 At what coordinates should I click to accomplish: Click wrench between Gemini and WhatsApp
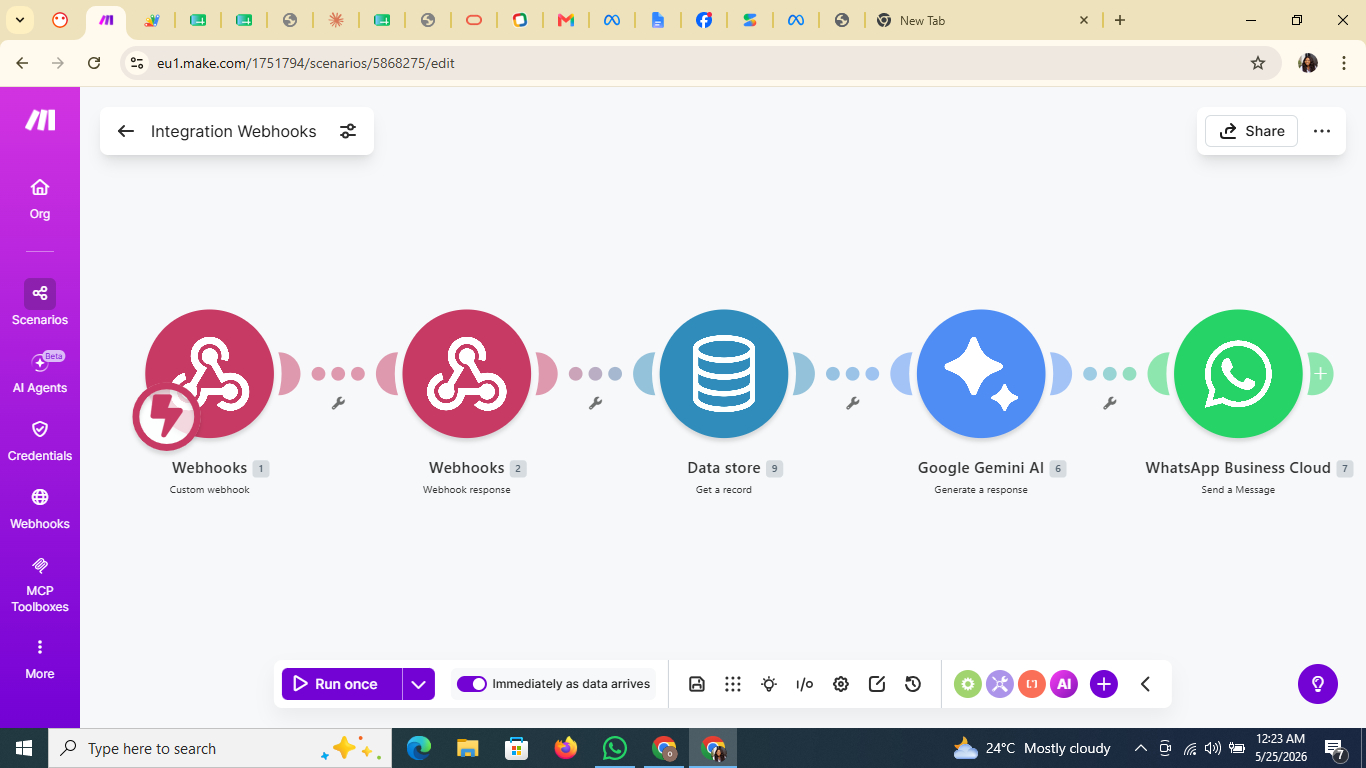[x=1110, y=403]
